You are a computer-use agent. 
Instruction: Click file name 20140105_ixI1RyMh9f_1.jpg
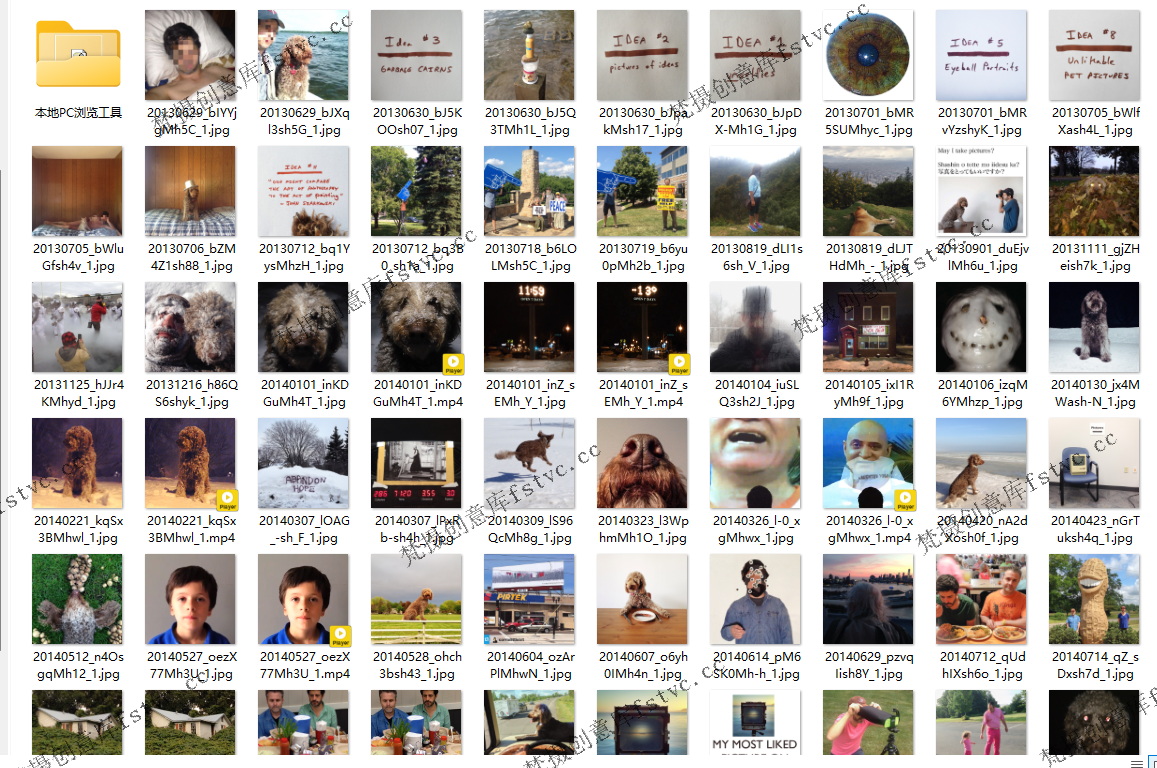click(x=868, y=393)
